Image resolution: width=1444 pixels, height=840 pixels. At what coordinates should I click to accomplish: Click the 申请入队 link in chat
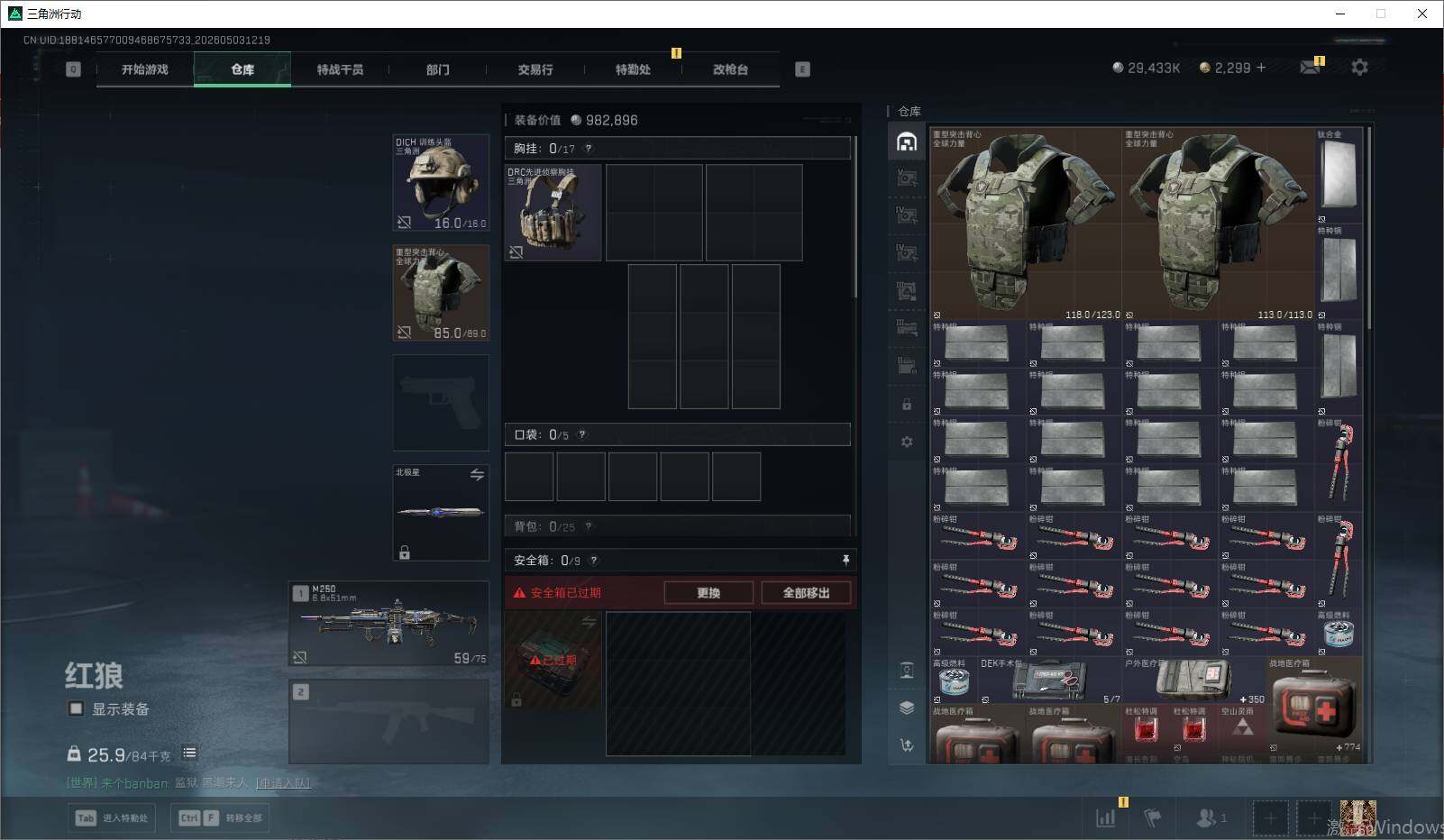click(x=283, y=783)
